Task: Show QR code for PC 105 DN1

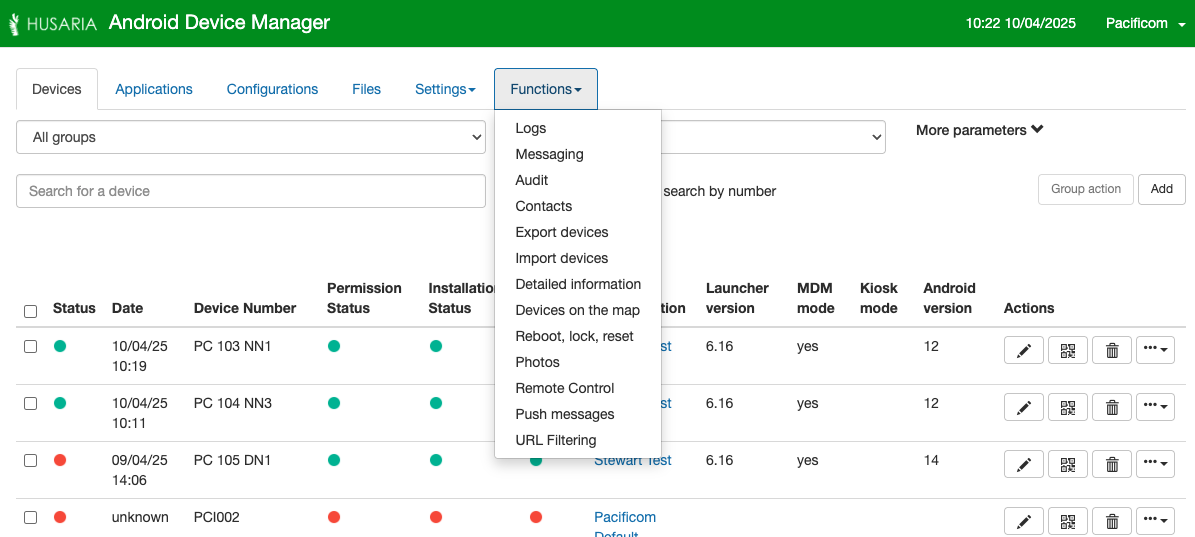Action: (x=1068, y=464)
